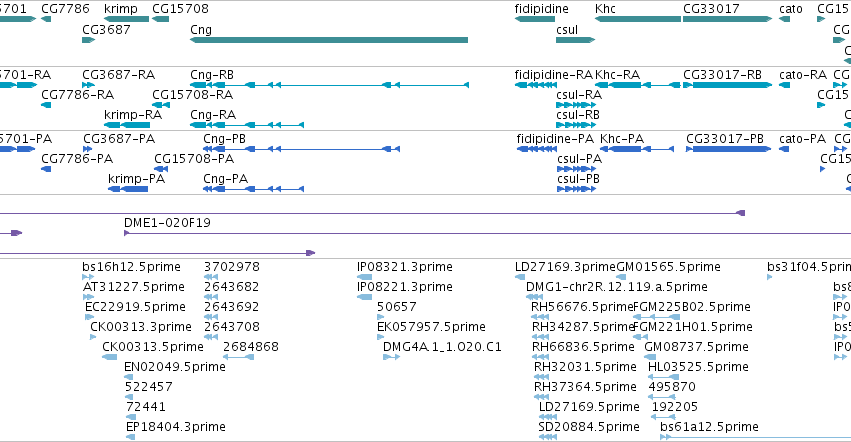
Task: Select feature 2643708 label
Action: 232,327
